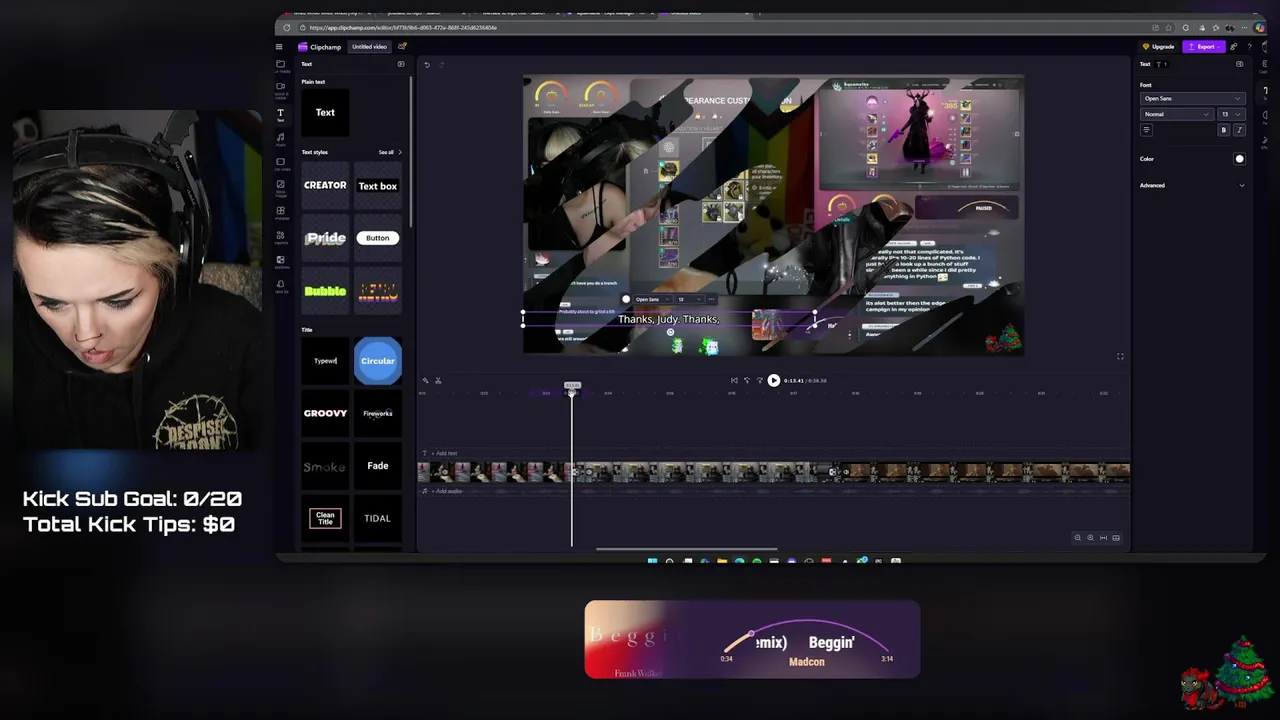Image resolution: width=1280 pixels, height=720 pixels.
Task: Click the Upgrade button
Action: point(1159,47)
